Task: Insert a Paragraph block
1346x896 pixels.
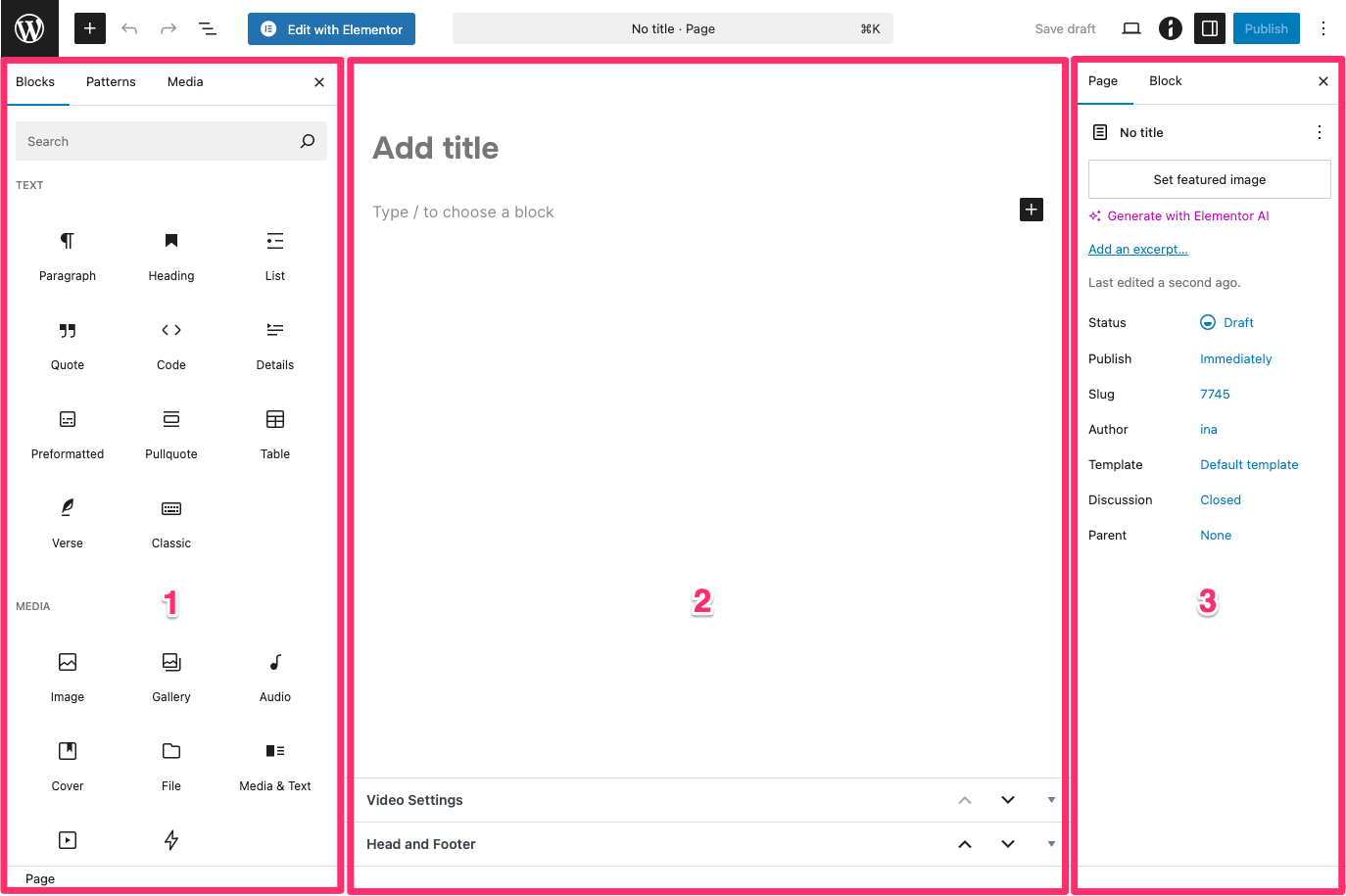Action: [x=68, y=255]
